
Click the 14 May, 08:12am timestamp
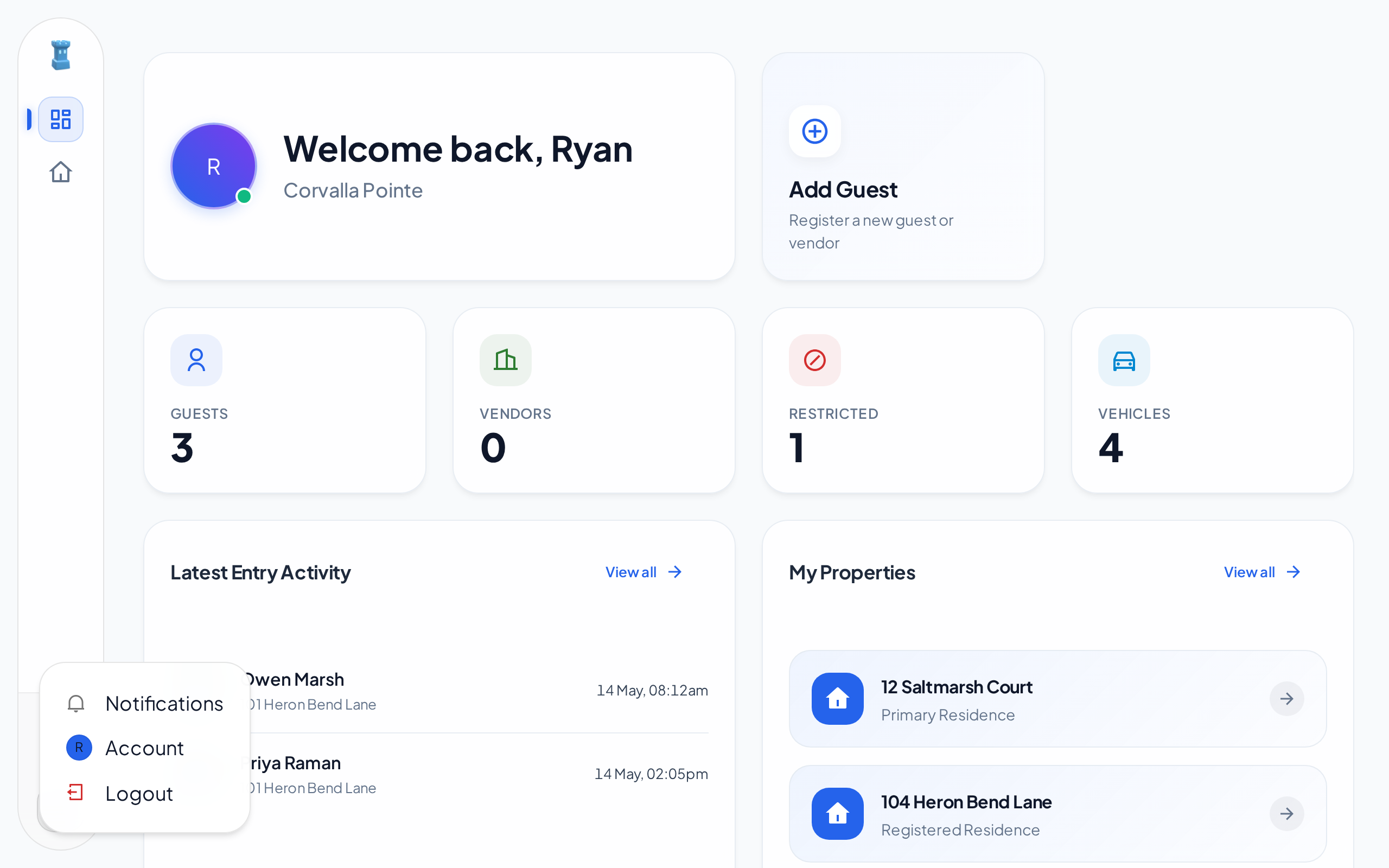652,691
